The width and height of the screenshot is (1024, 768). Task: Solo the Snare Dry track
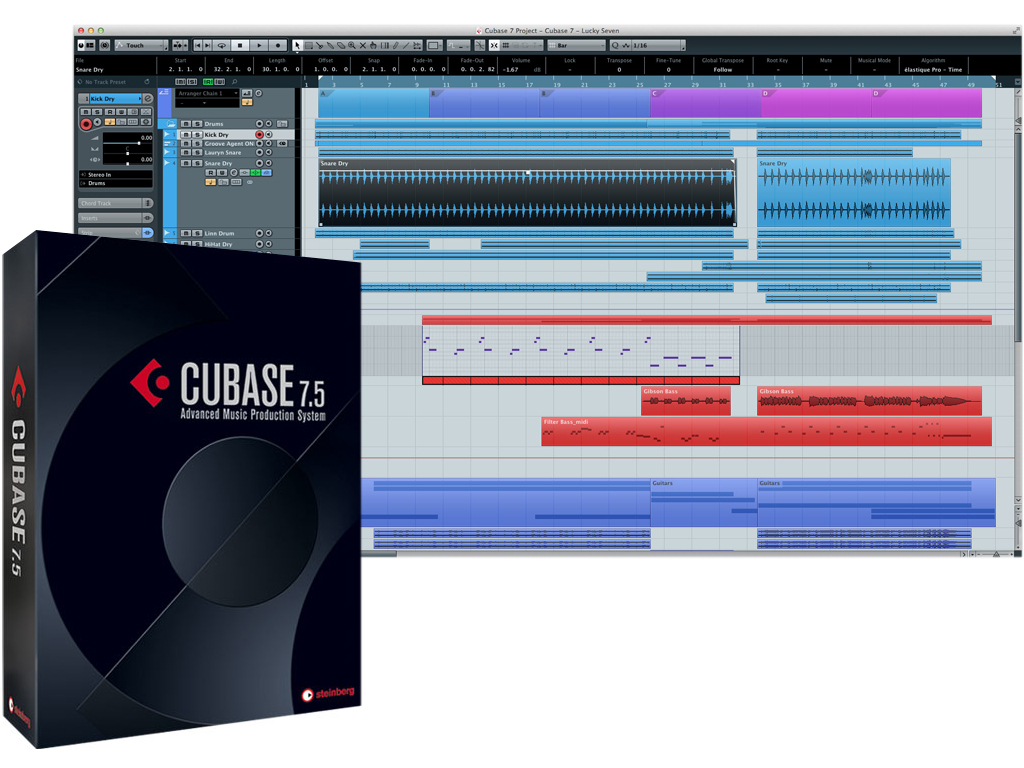(x=197, y=163)
